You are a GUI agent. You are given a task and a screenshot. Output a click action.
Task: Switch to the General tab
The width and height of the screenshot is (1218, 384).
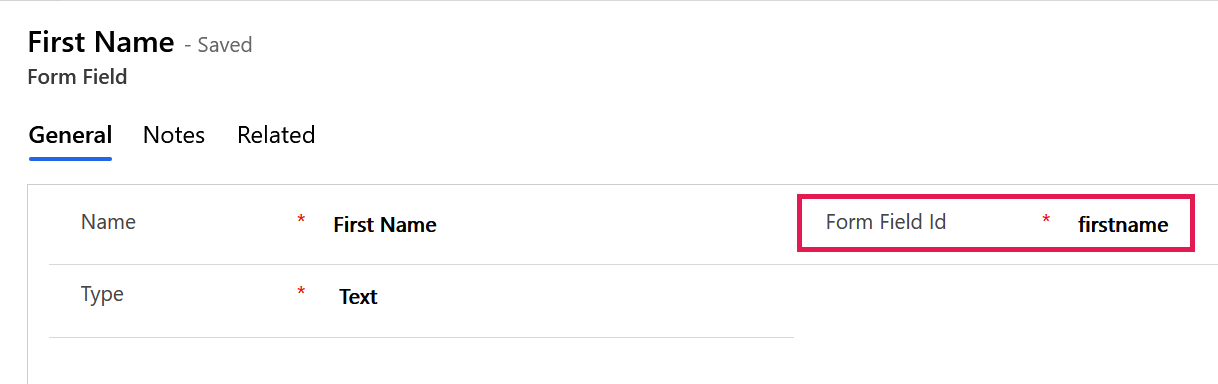pos(70,135)
